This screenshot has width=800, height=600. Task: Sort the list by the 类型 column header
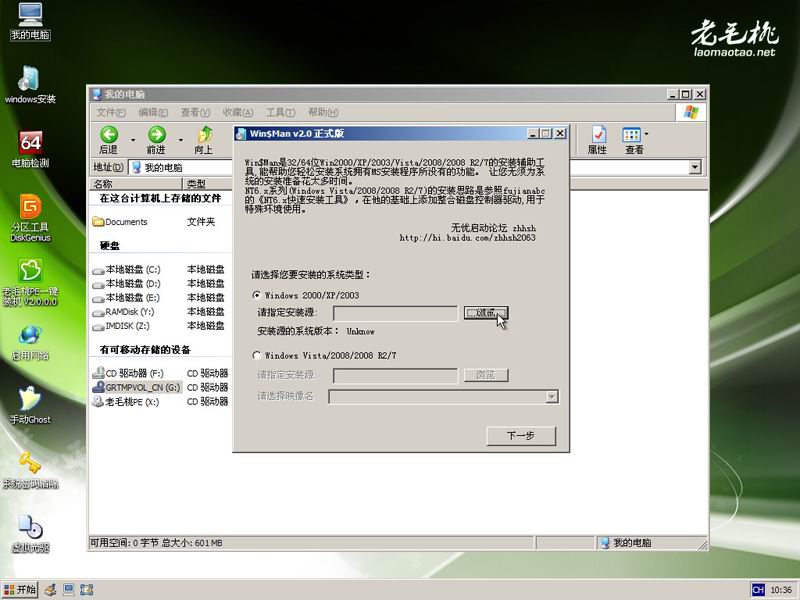tap(207, 184)
